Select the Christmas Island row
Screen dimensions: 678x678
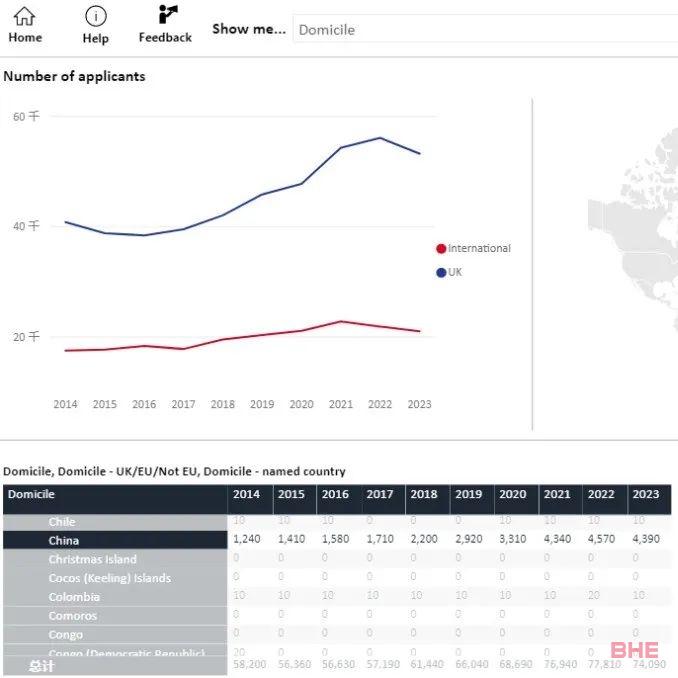[x=92, y=560]
